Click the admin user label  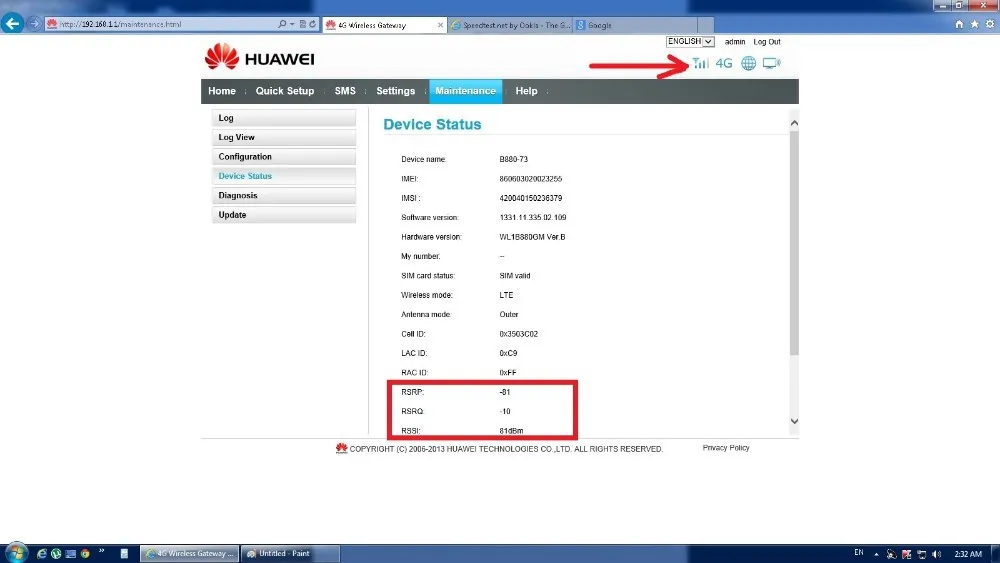pos(735,41)
